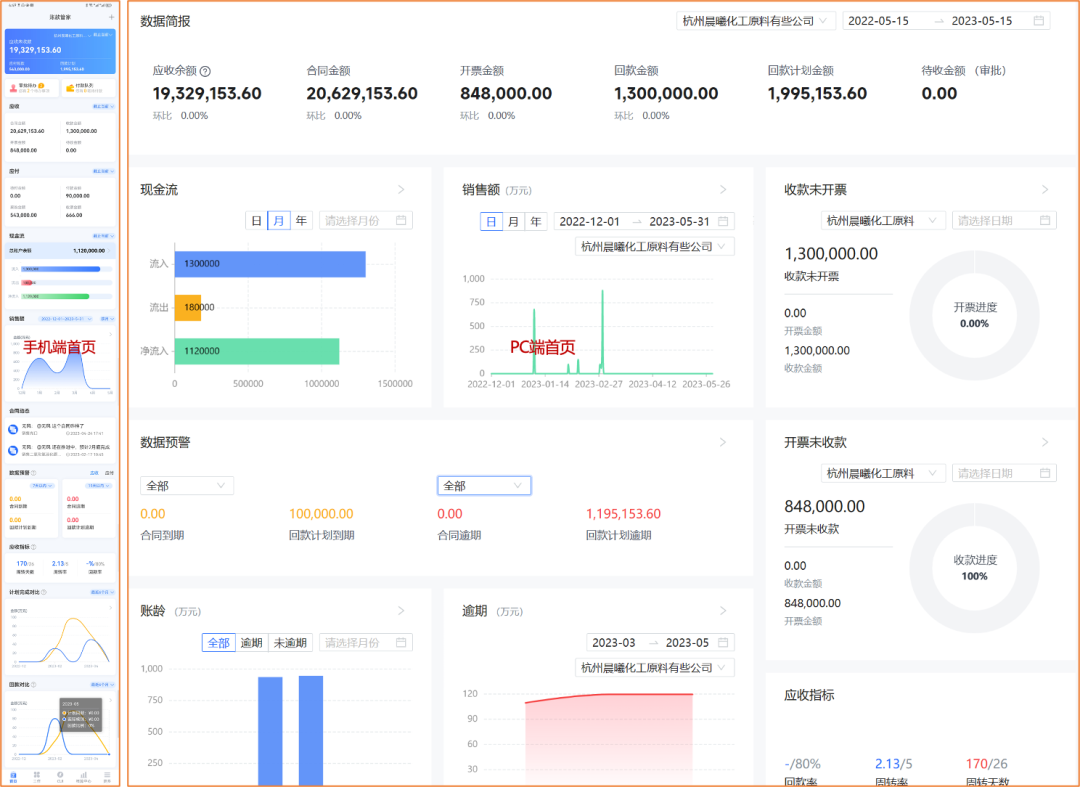Switch 现金流 chart to 年 view
Viewport: 1080px width, 787px height.
[301, 220]
